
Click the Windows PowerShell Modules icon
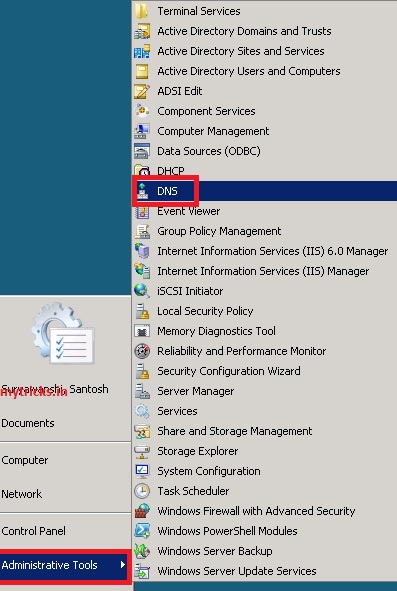142,531
